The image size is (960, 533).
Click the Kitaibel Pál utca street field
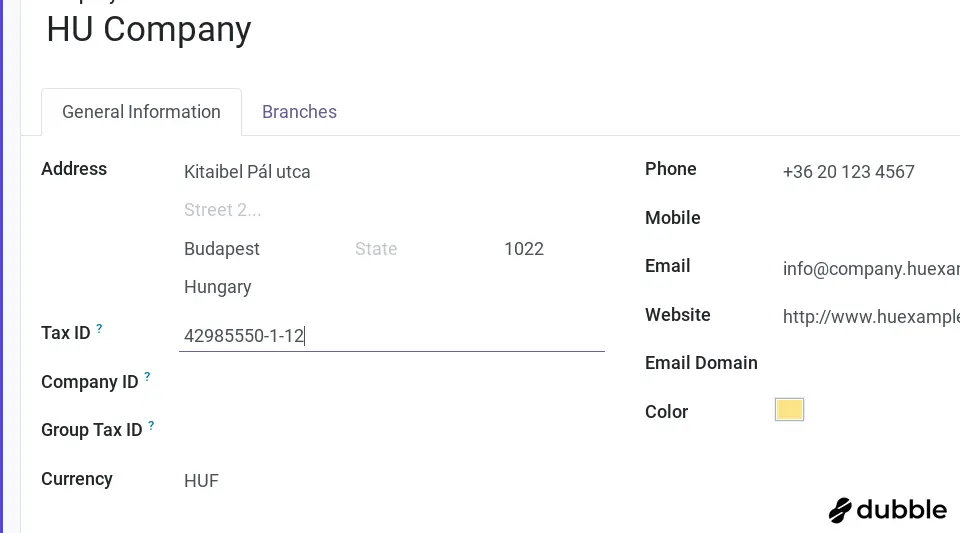[x=390, y=172]
